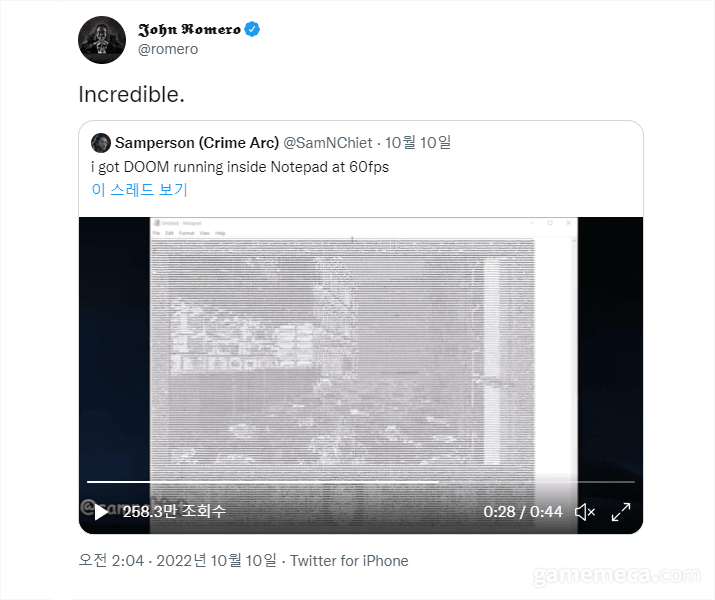715x600 pixels.
Task: Open John Romero's profile picture
Action: tap(102, 40)
